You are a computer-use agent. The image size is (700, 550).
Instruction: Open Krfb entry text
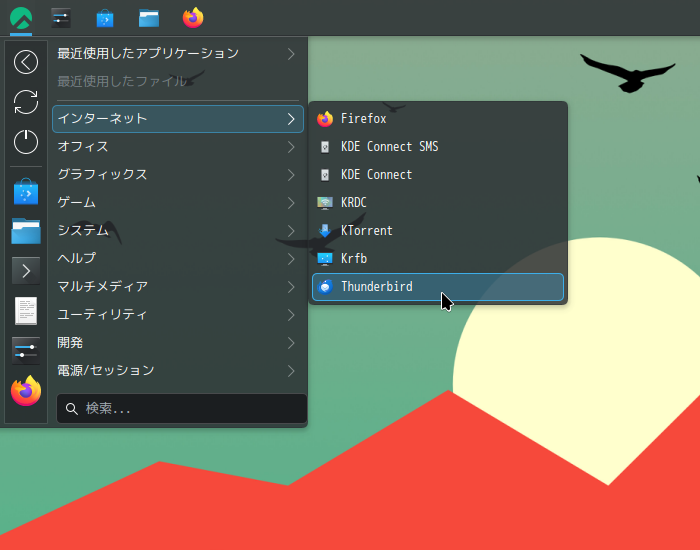pyautogui.click(x=354, y=258)
